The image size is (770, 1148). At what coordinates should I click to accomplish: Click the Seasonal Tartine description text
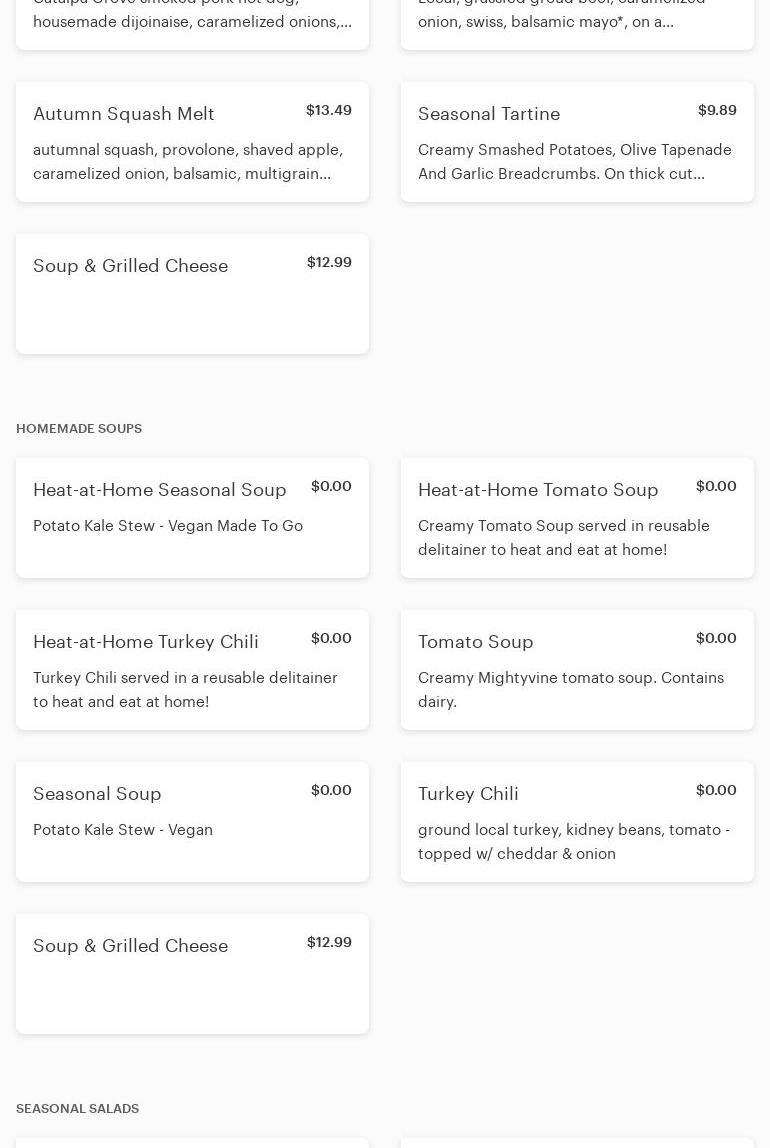[575, 162]
